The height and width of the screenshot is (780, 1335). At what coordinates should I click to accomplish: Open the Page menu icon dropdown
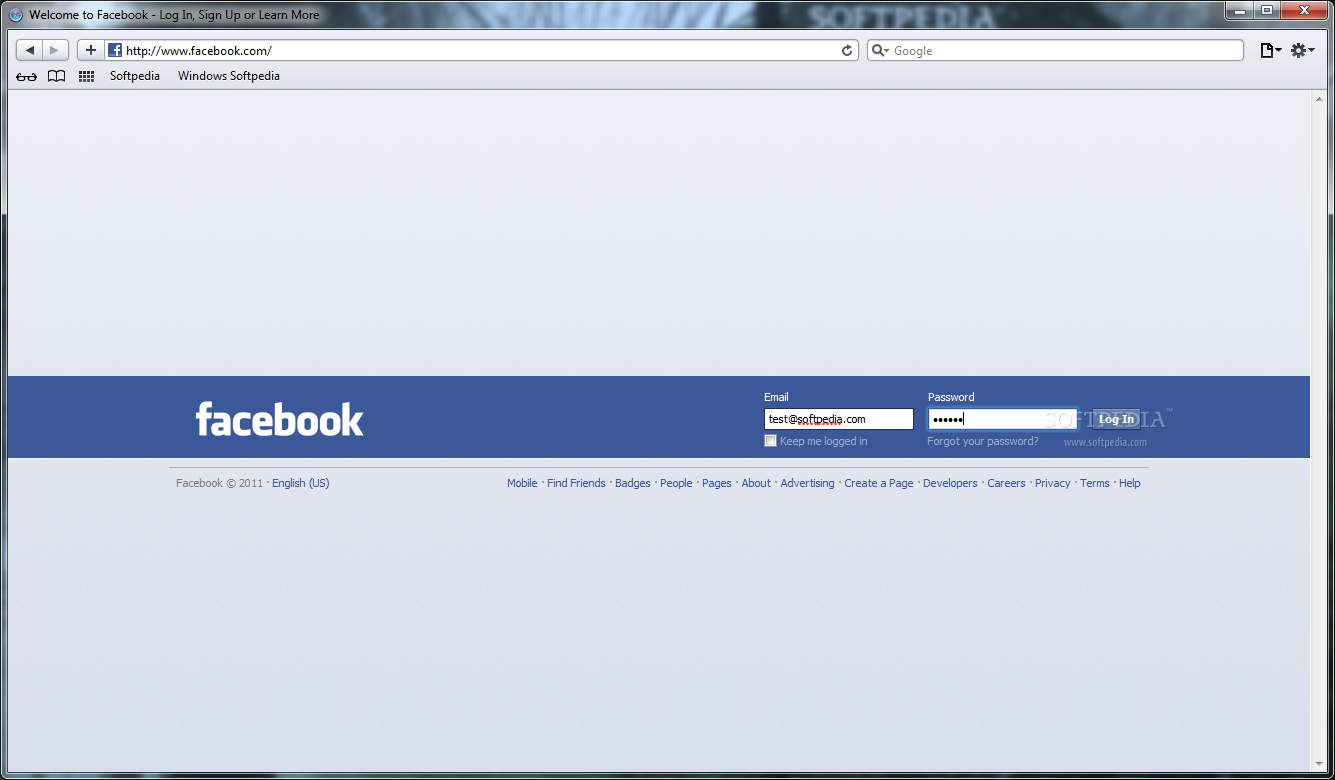coord(1270,50)
